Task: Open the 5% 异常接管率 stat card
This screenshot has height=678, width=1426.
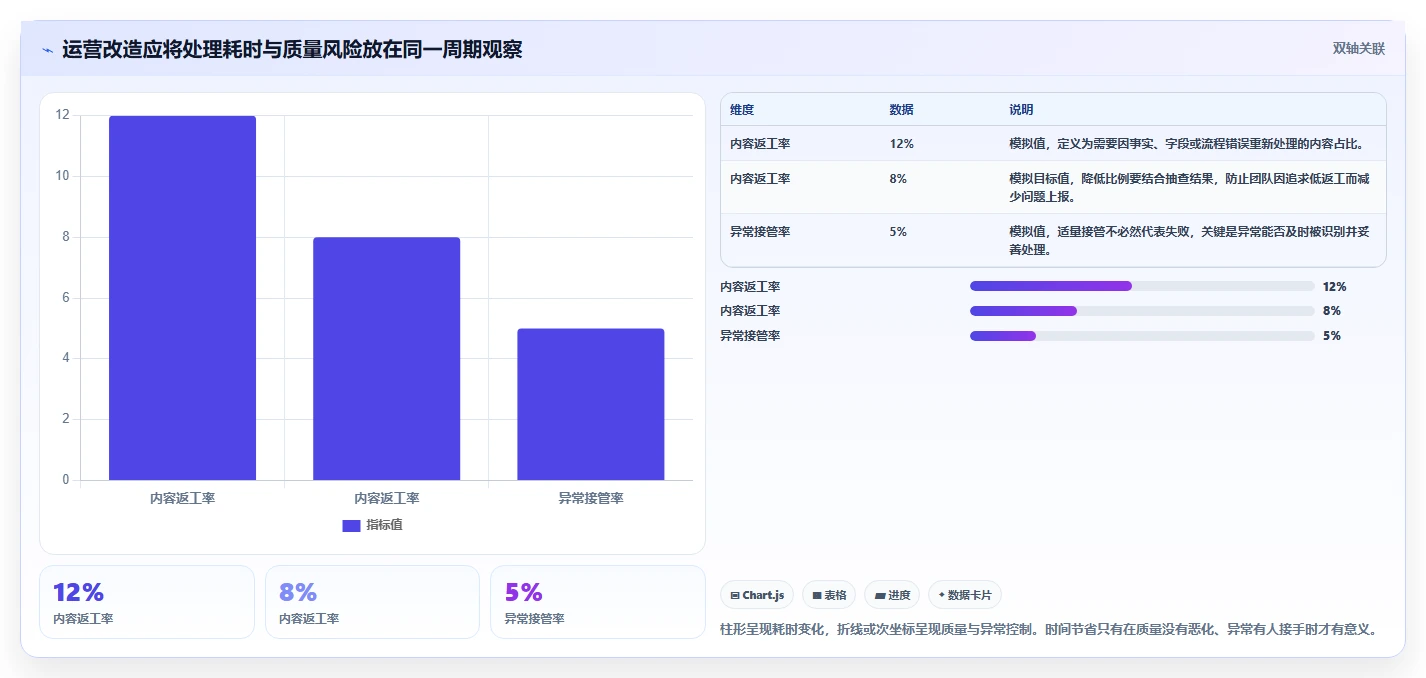Action: [598, 602]
